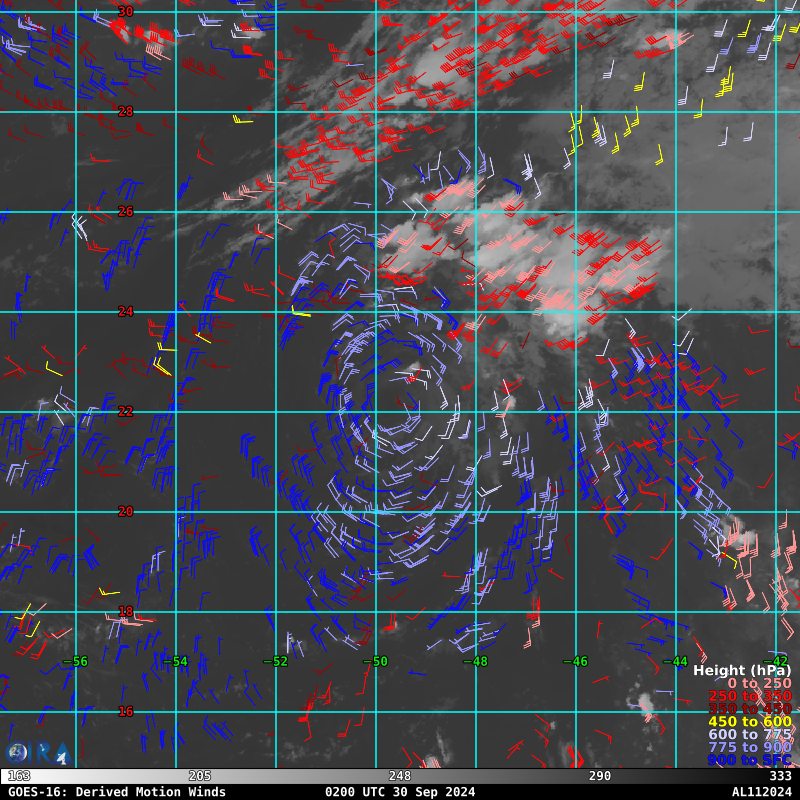The image size is (800, 800).
Task: Click the longitude label -46
Action: coord(576,661)
